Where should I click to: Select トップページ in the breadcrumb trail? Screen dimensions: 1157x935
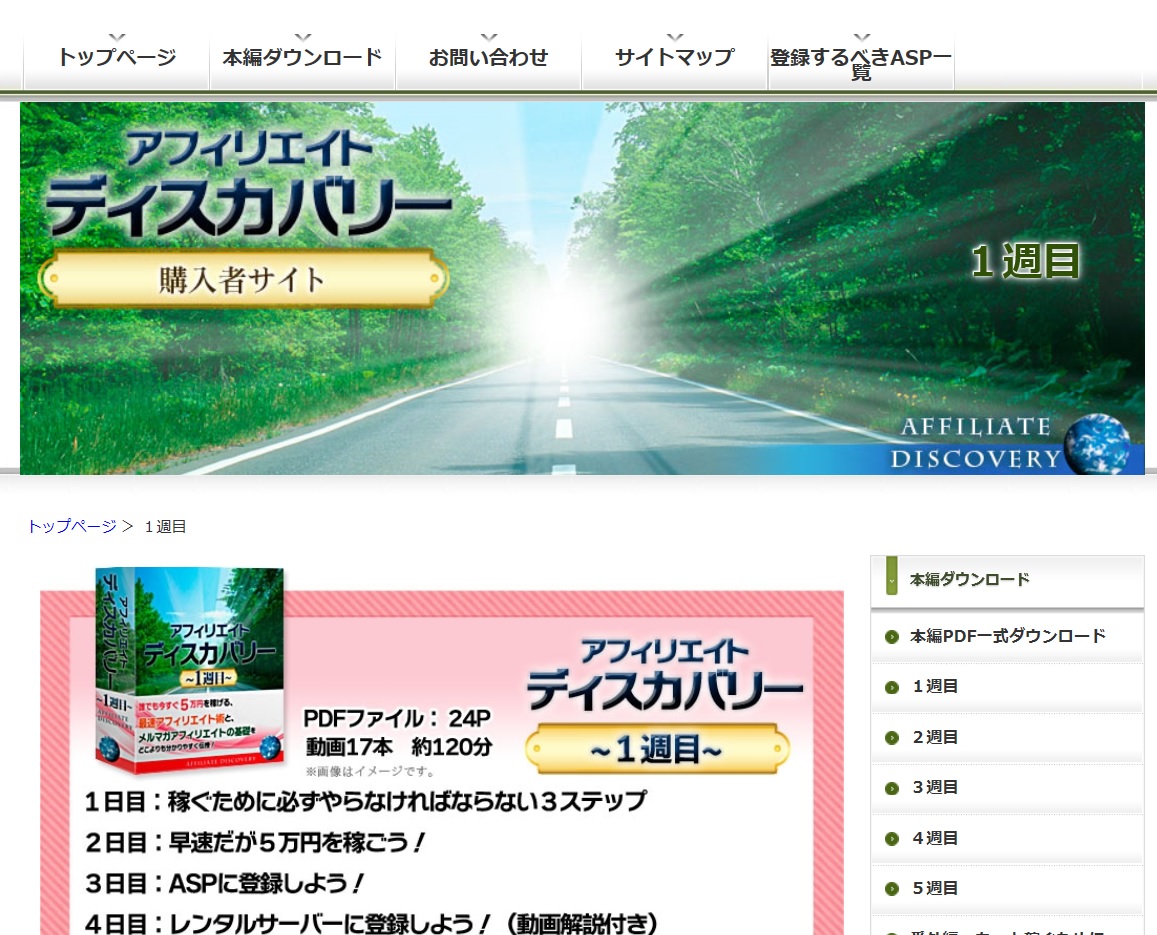71,526
